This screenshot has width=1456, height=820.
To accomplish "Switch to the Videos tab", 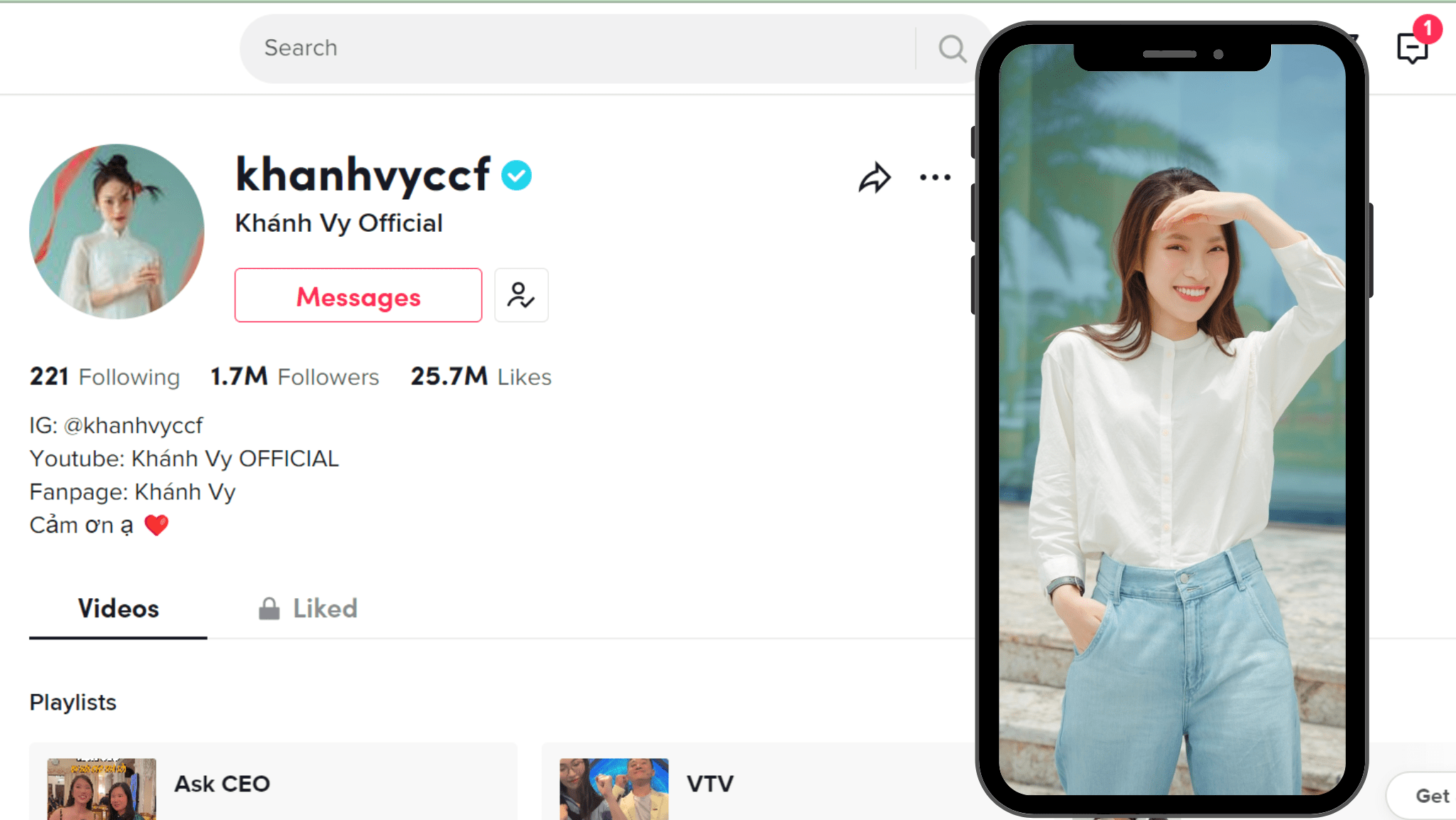I will tap(118, 609).
